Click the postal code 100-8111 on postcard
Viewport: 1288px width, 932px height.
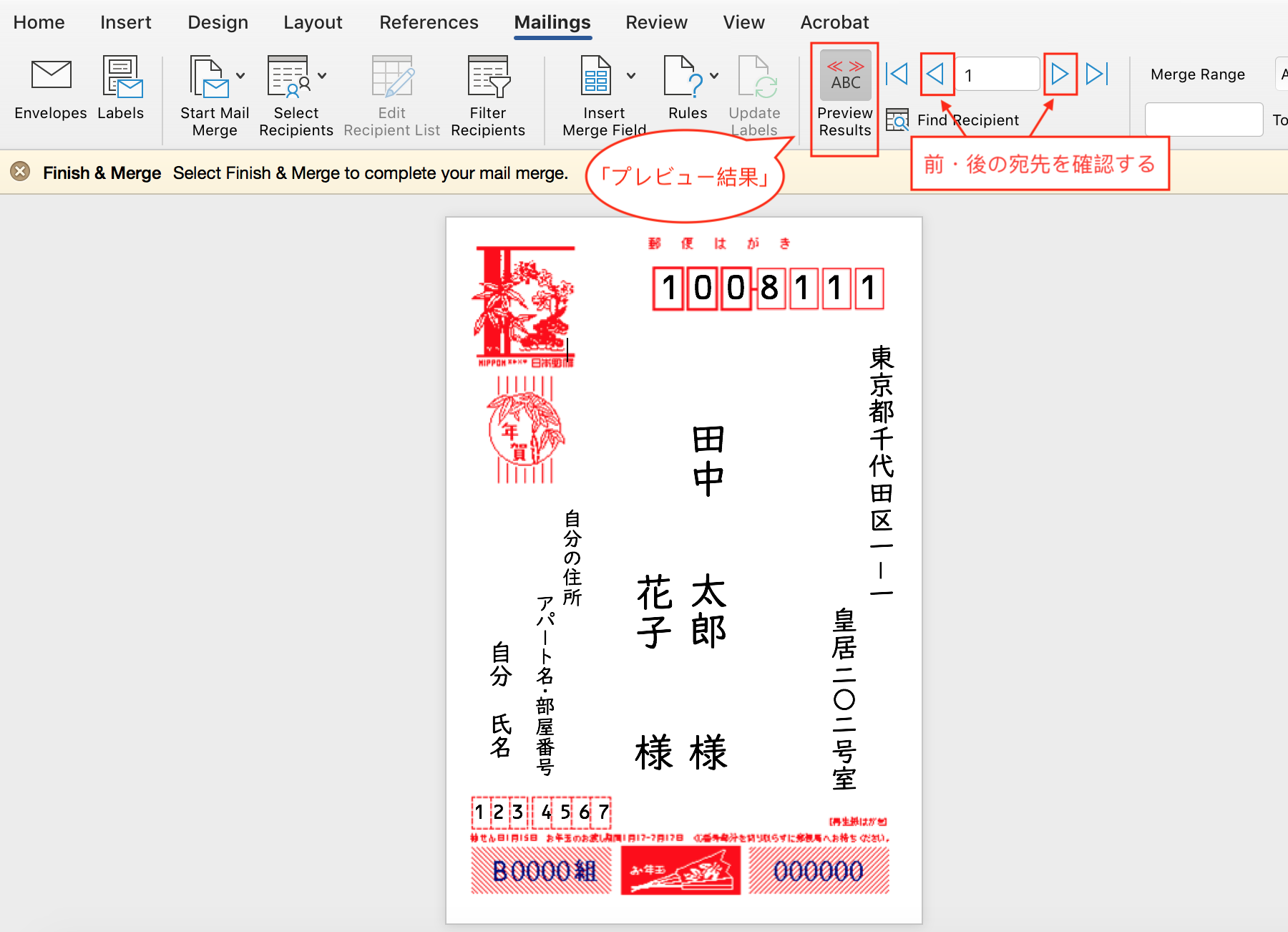[x=769, y=288]
